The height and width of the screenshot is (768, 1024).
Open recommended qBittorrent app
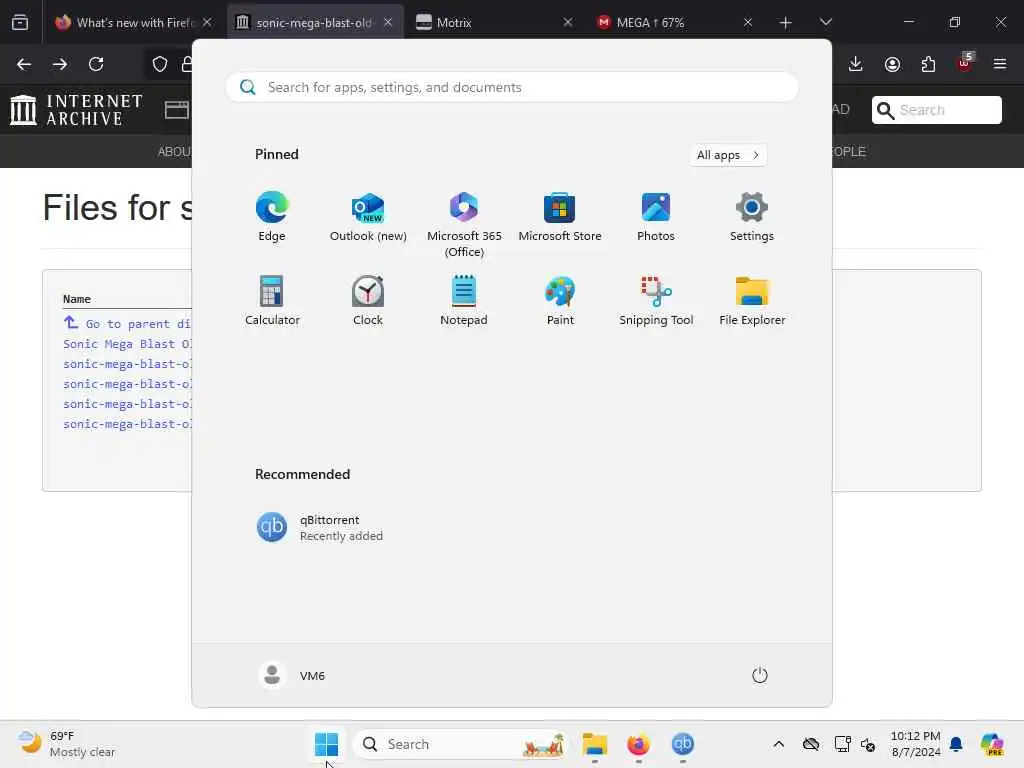(320, 527)
